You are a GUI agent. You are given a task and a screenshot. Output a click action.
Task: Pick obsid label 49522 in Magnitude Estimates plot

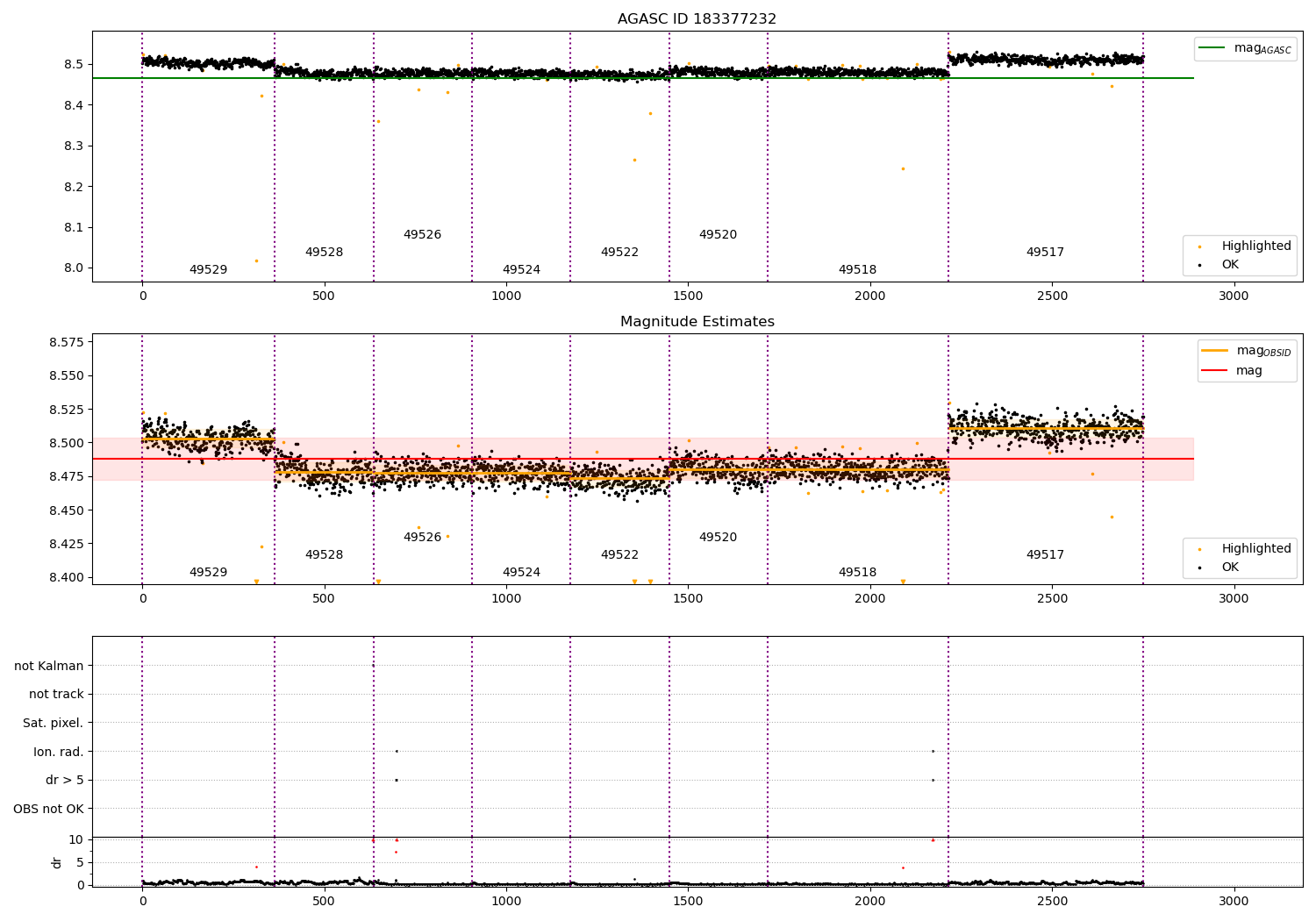619,554
